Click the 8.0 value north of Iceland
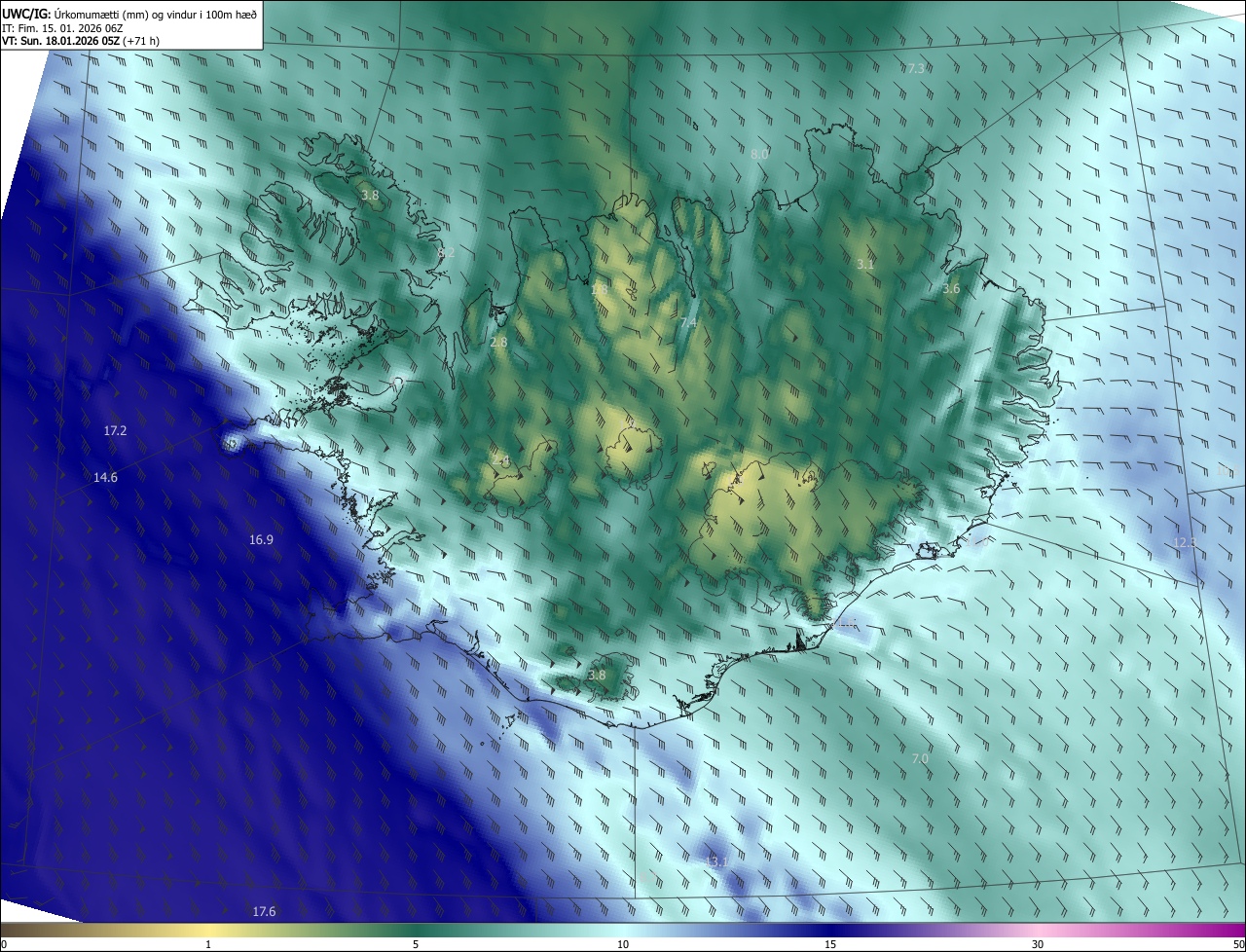The height and width of the screenshot is (952, 1246). 759,154
